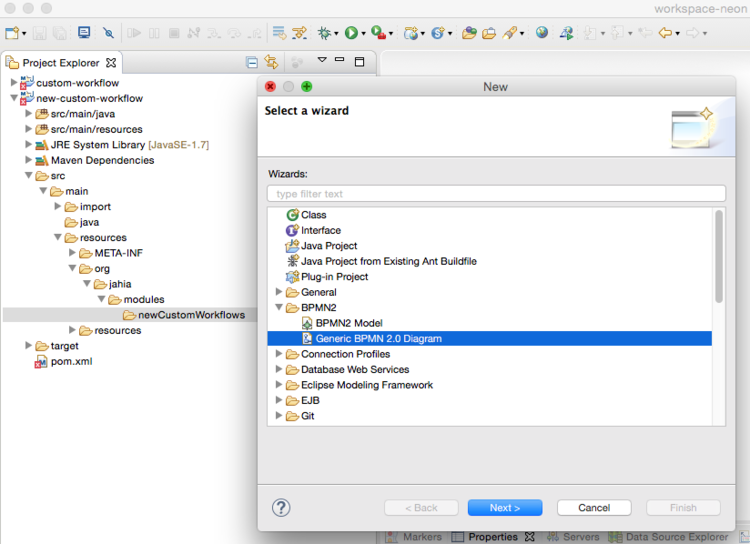The height and width of the screenshot is (544, 750).
Task: Click the Launch Web Service Explorer icon
Action: click(x=567, y=33)
